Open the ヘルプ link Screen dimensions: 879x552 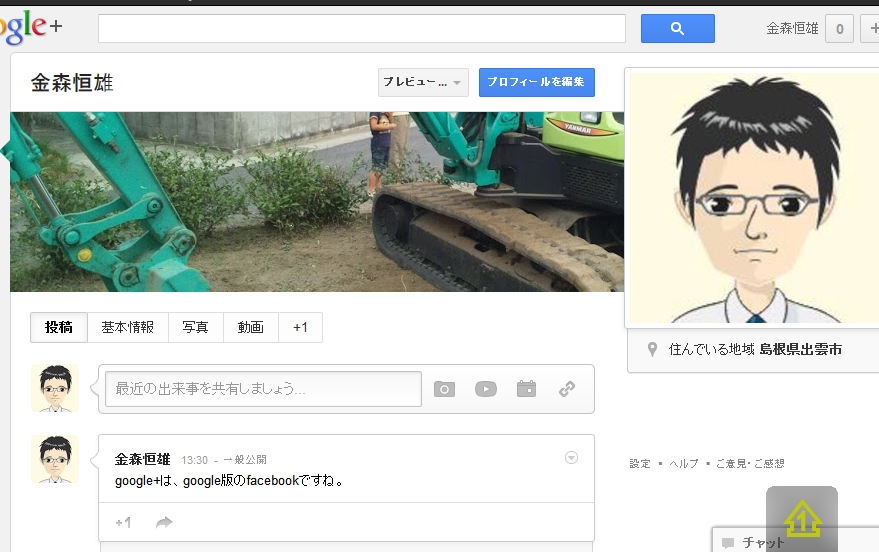coord(684,463)
